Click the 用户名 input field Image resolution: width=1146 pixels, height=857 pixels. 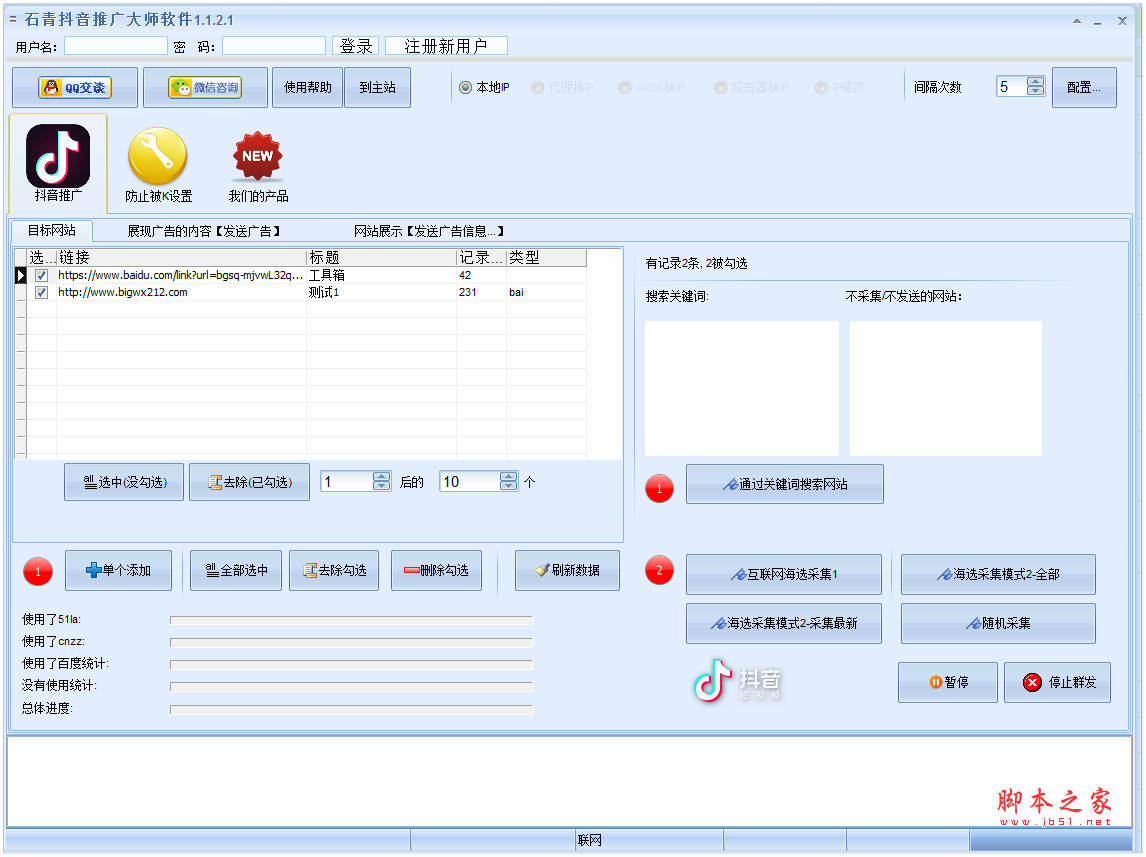tap(116, 46)
